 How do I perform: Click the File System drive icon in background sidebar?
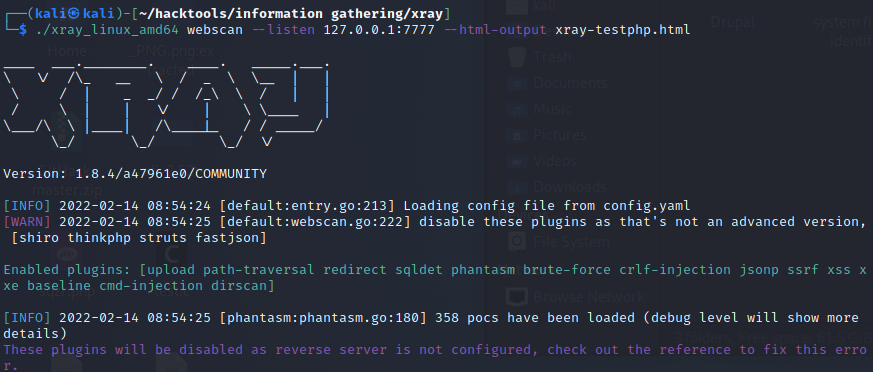pyautogui.click(x=517, y=242)
